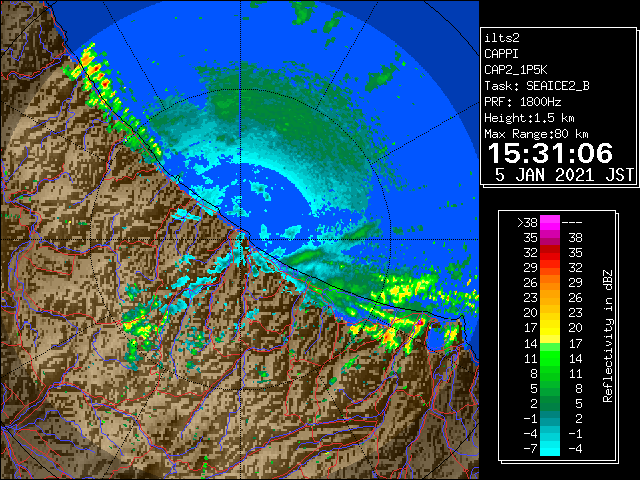Click the 'Max Range:80 km' text

click(536, 134)
